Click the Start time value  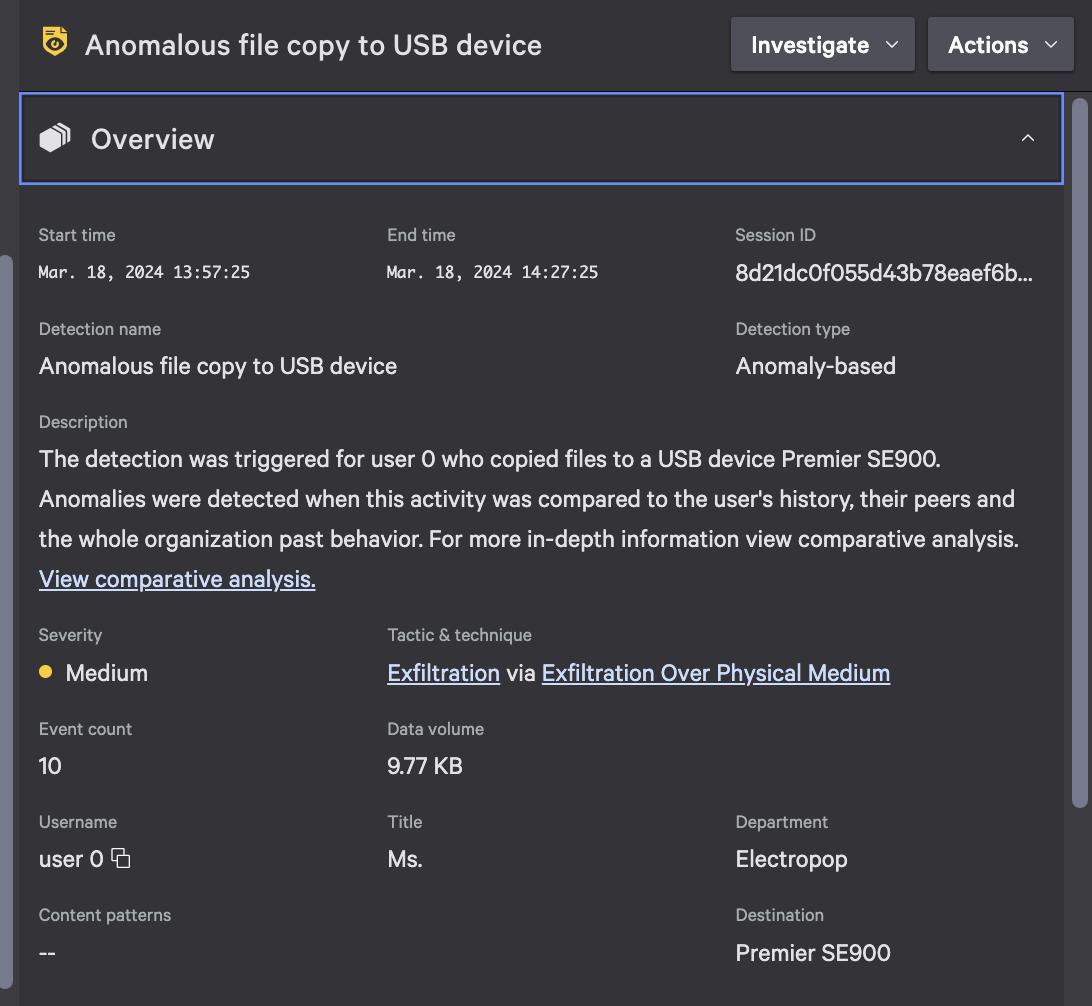click(144, 272)
